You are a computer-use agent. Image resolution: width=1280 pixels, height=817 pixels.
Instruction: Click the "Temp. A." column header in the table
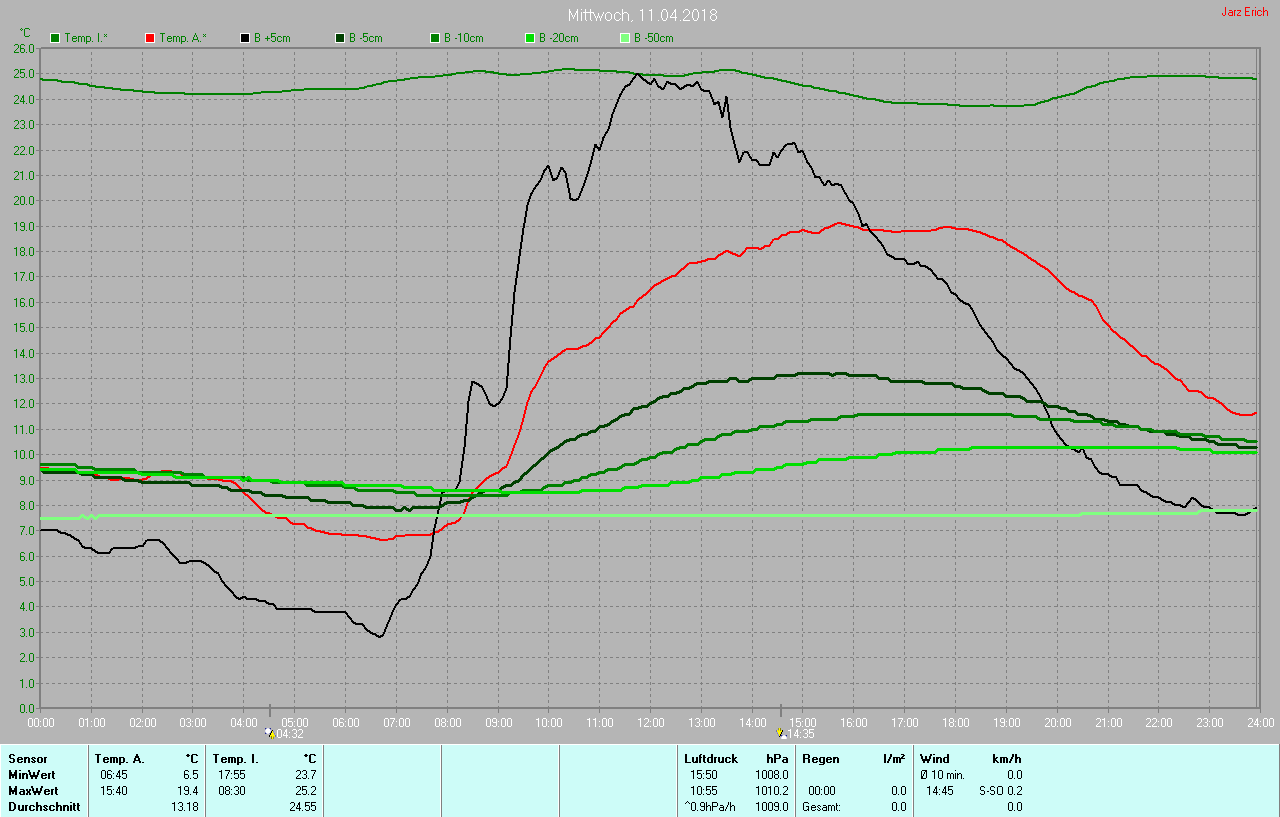tap(119, 759)
